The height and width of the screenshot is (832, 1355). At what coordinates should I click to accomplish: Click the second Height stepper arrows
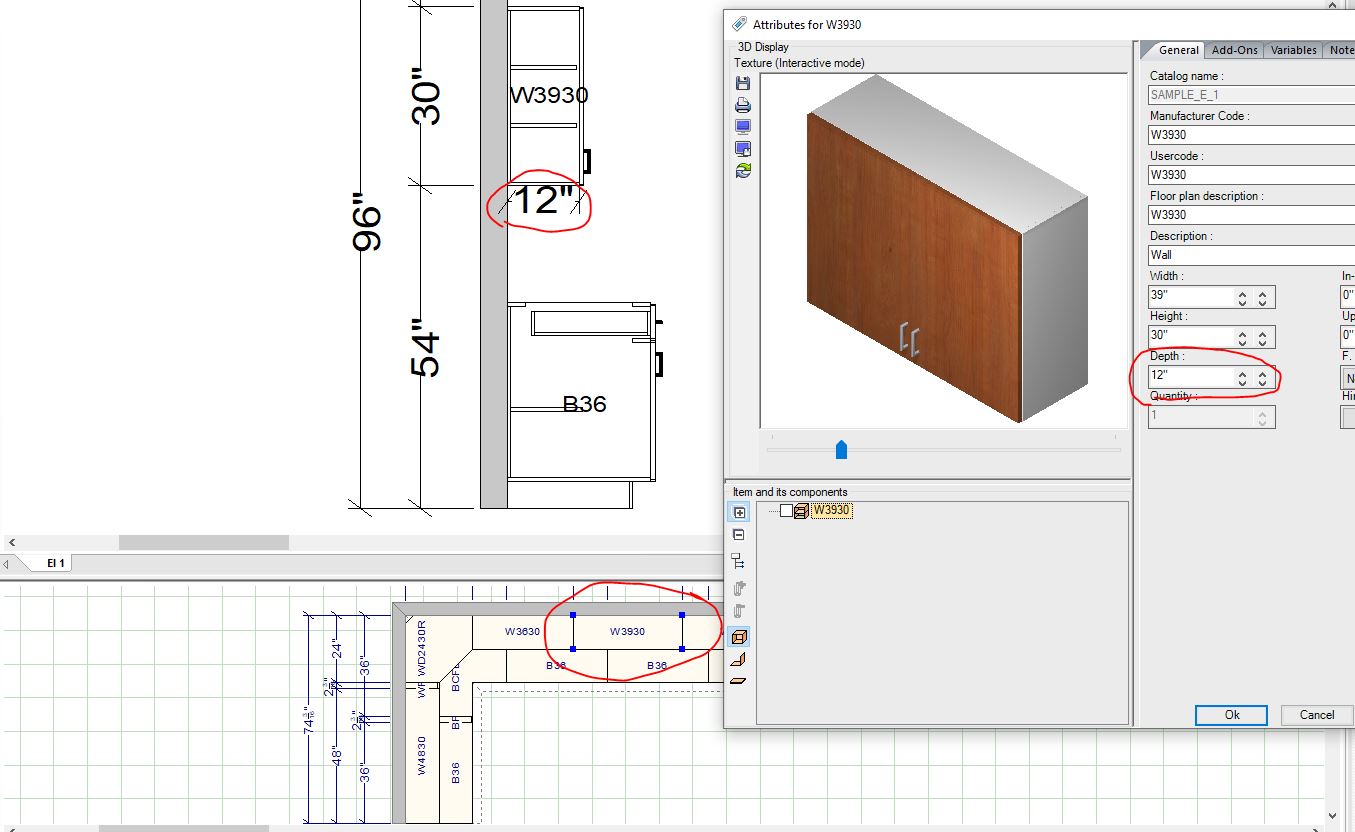point(1263,338)
